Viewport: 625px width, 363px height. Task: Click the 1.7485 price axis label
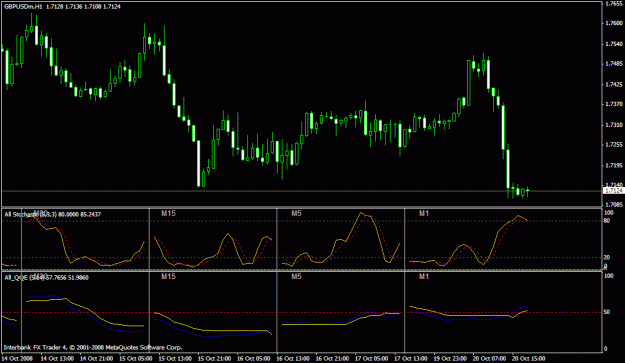tap(614, 64)
